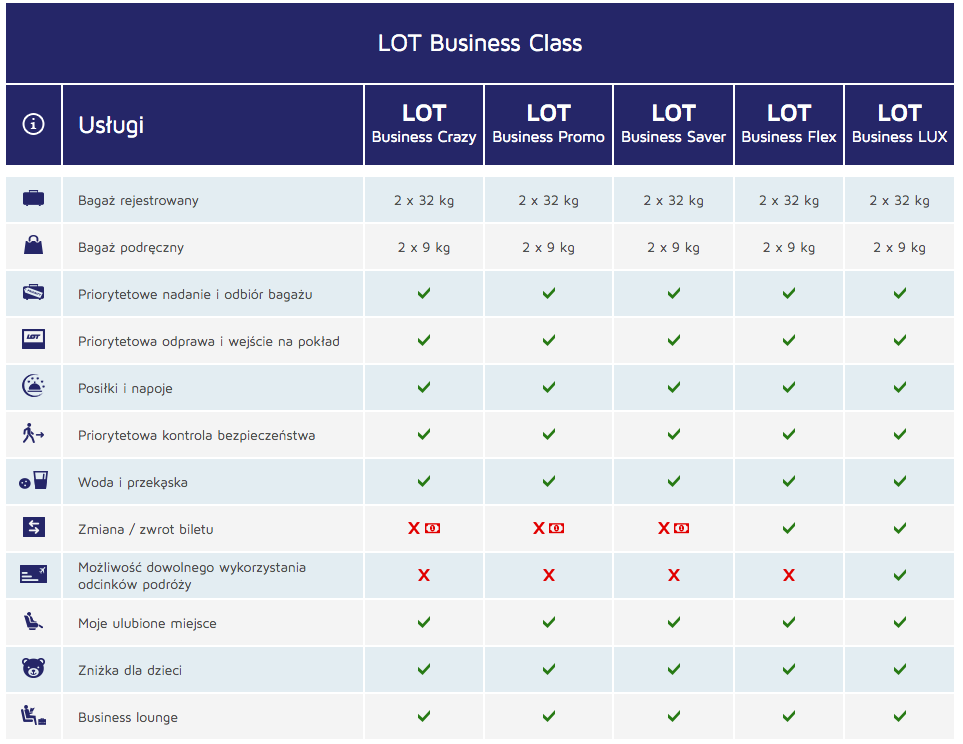963x744 pixels.
Task: Click the seat icon for Moje ulubione miejsce
Action: [33, 621]
